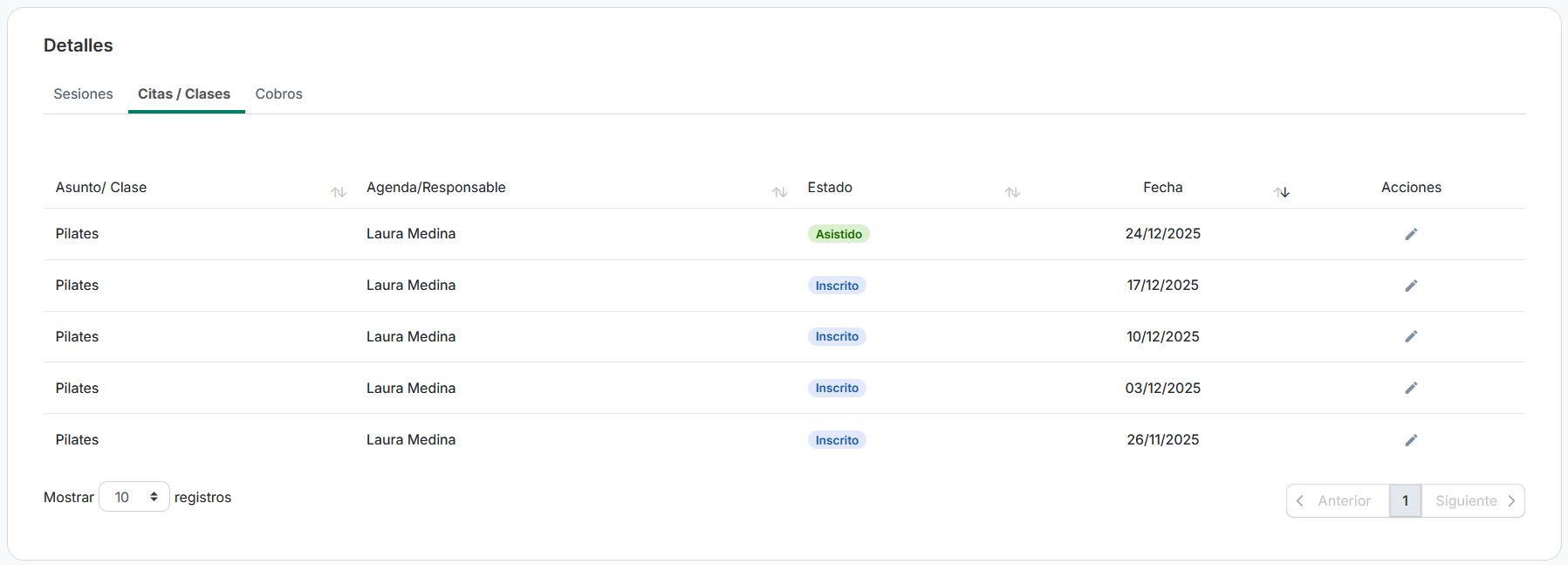Image resolution: width=1568 pixels, height=565 pixels.
Task: Open edit for the 03/12/2025 class
Action: click(1411, 388)
